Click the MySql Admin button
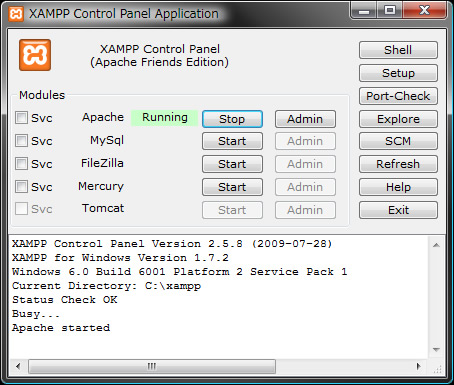The height and width of the screenshot is (385, 454). [x=305, y=141]
